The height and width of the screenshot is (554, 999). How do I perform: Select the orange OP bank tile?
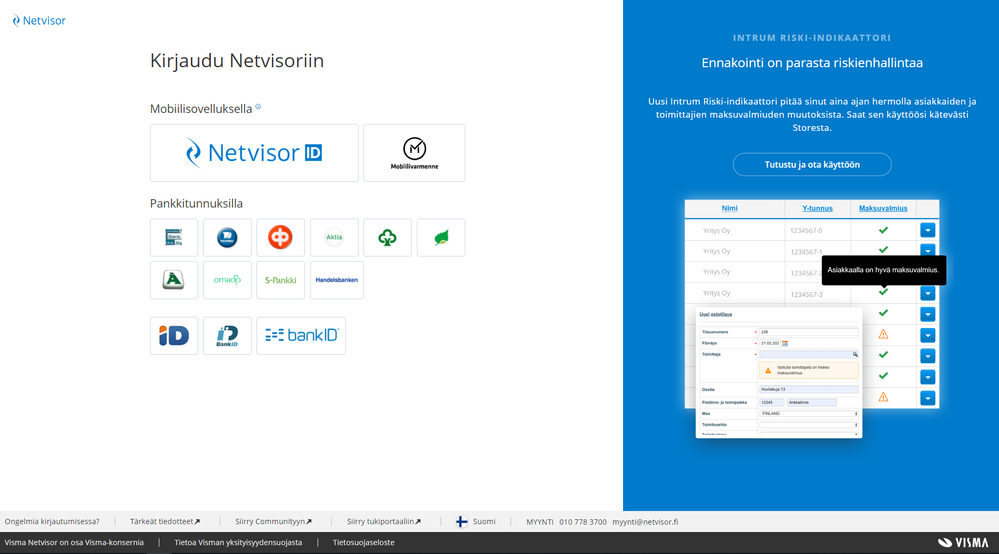point(280,238)
